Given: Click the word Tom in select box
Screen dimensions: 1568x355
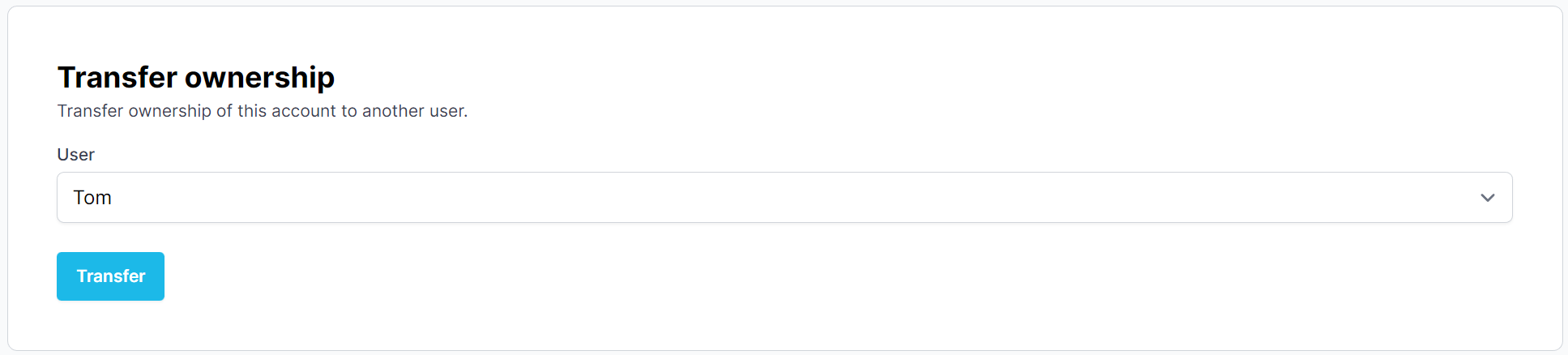Looking at the screenshot, I should pyautogui.click(x=92, y=198).
